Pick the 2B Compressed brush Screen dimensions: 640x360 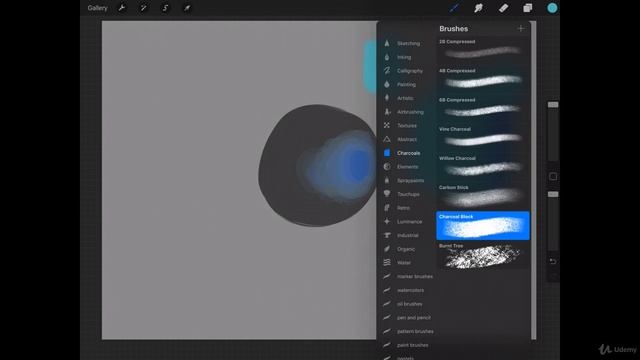coord(483,50)
